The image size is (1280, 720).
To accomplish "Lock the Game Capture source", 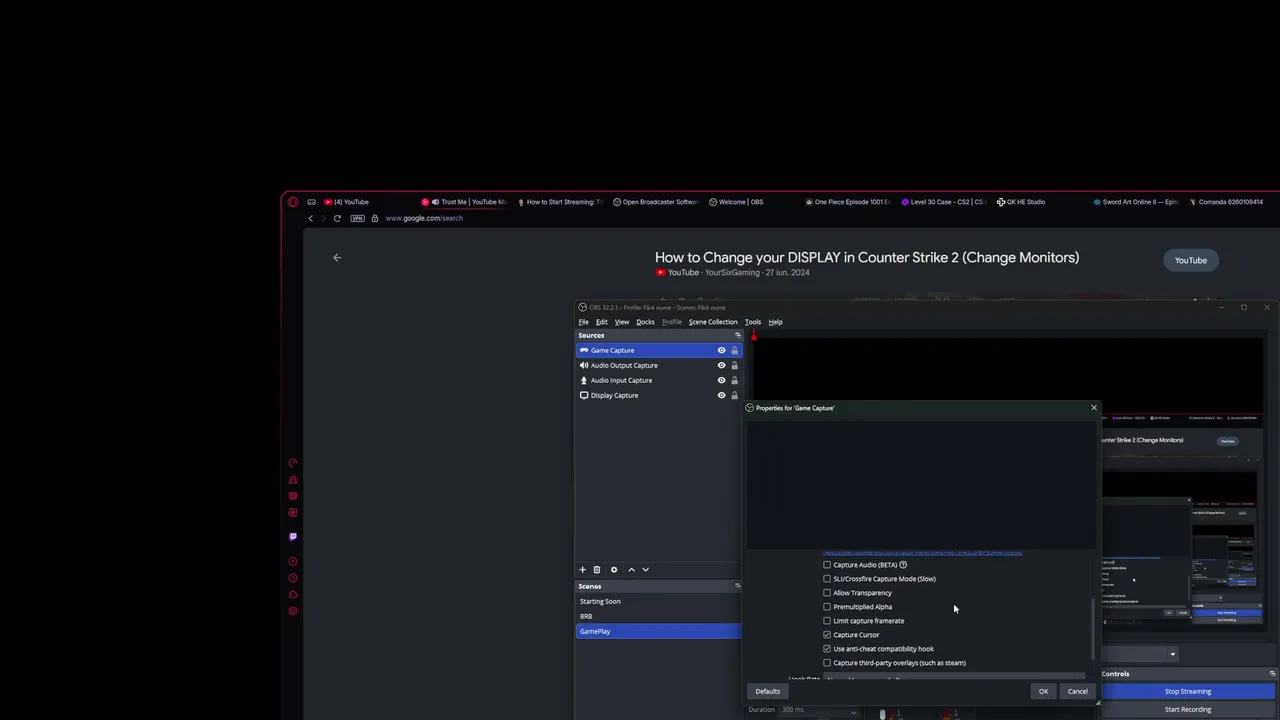I will [x=734, y=351].
